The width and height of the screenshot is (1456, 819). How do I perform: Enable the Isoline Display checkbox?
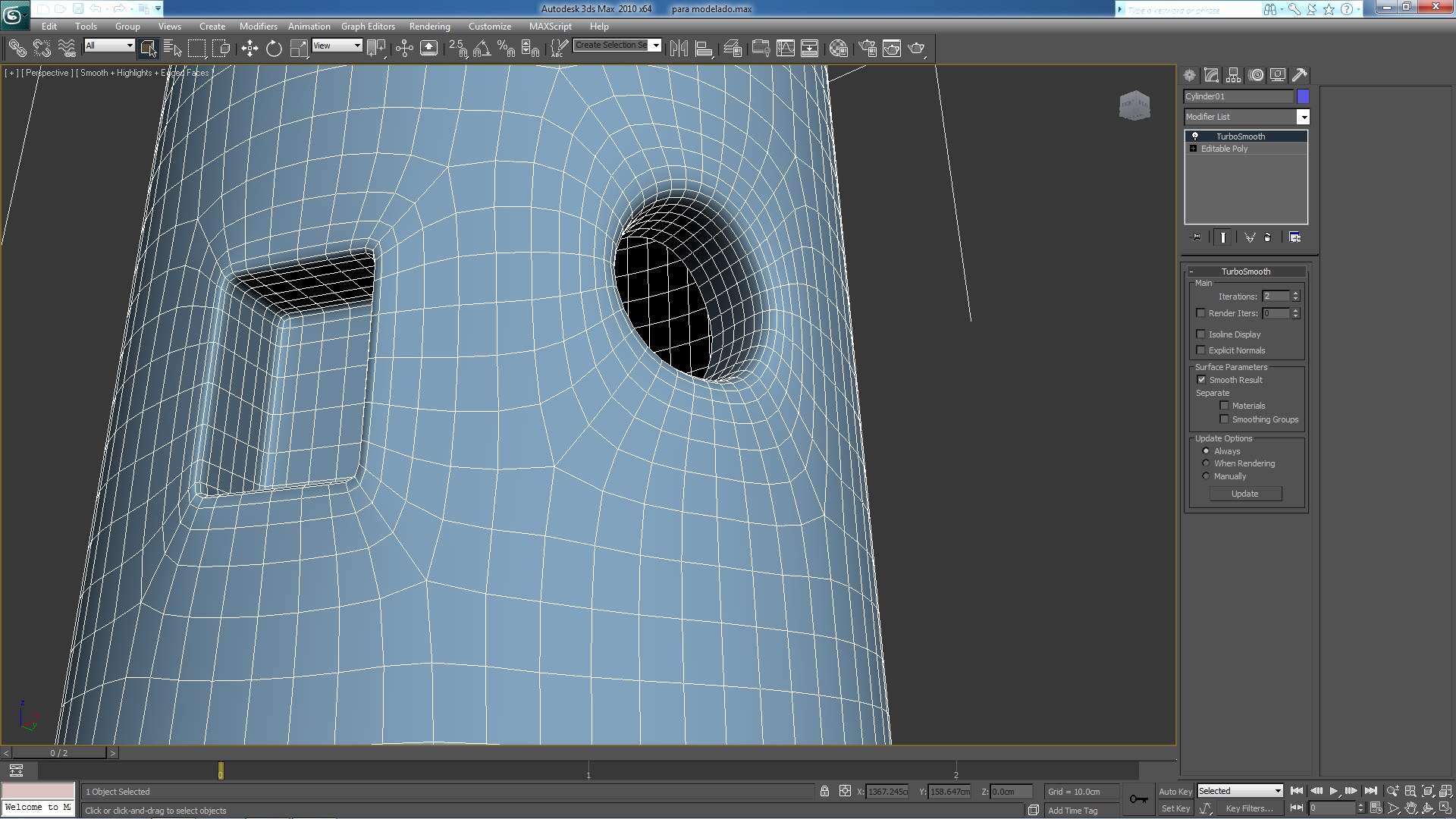1200,334
